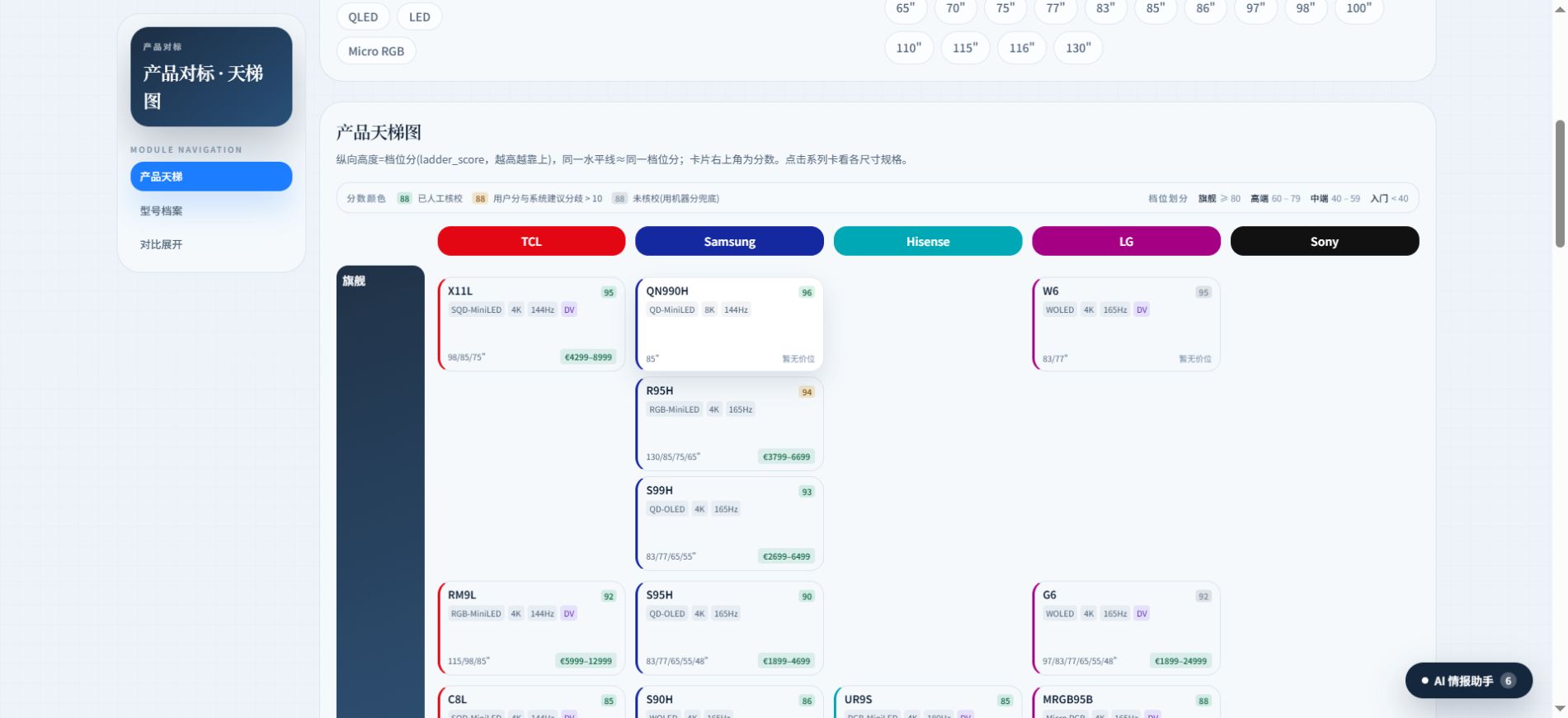Toggle the 85" size filter chip
The width and height of the screenshot is (1568, 718).
coord(1156,9)
